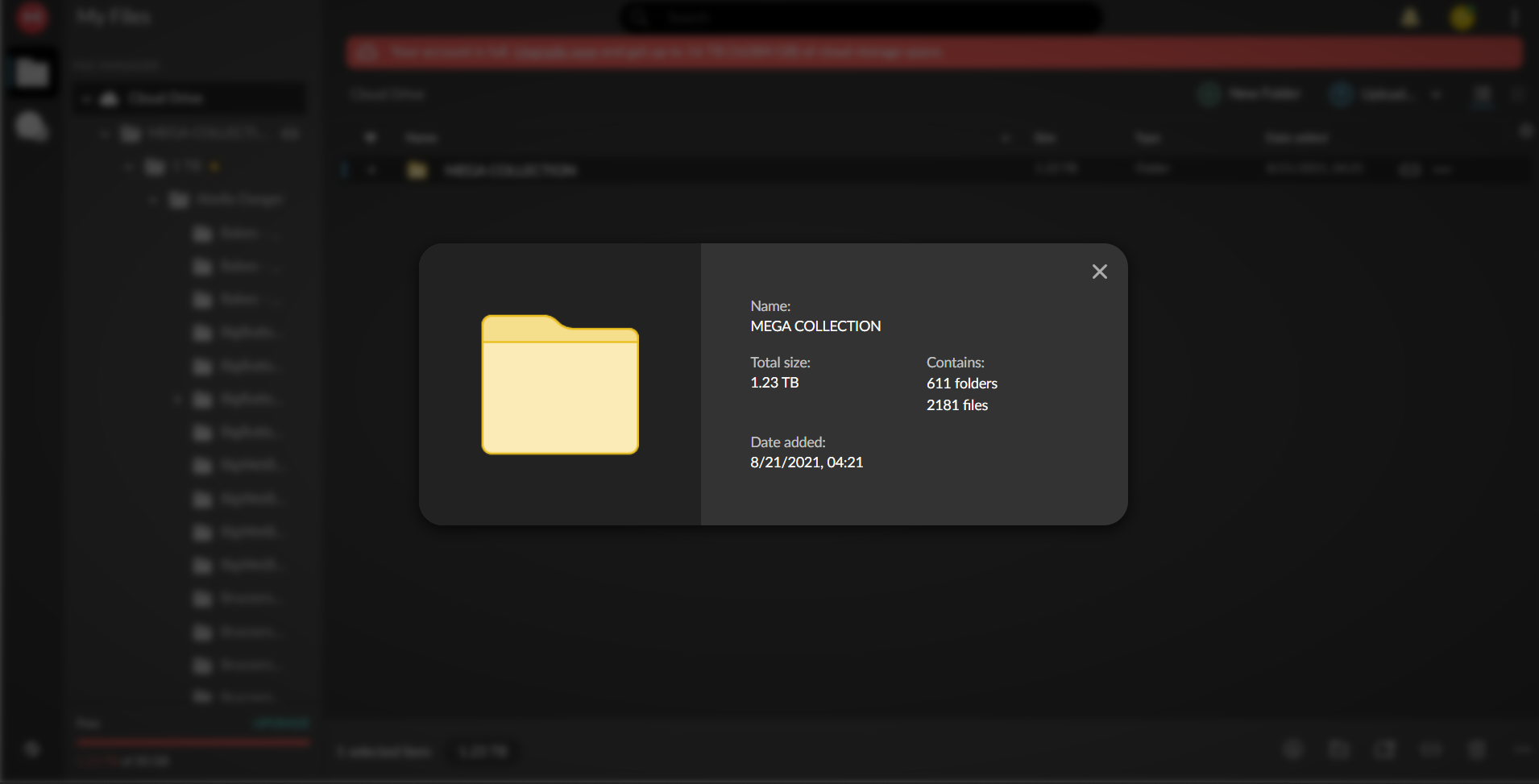This screenshot has height=784, width=1539.
Task: Open the Cloud Drive section icon in the left rail
Action: pos(32,73)
